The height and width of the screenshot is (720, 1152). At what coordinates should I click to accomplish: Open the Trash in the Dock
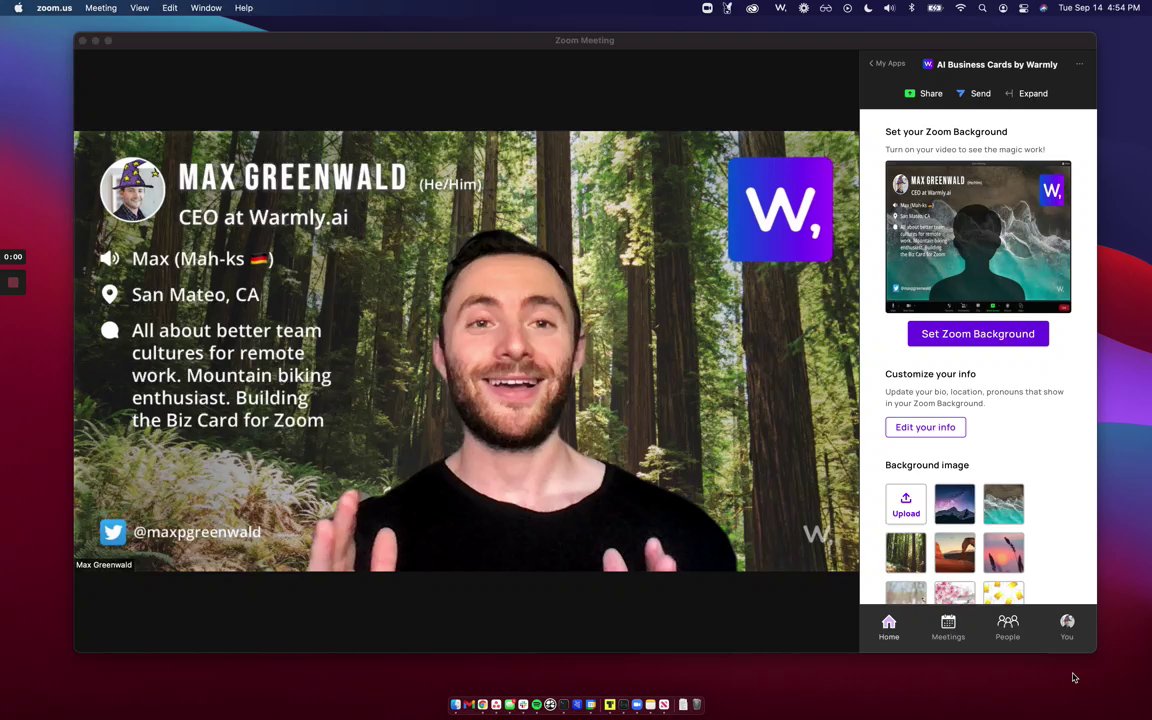[x=697, y=705]
